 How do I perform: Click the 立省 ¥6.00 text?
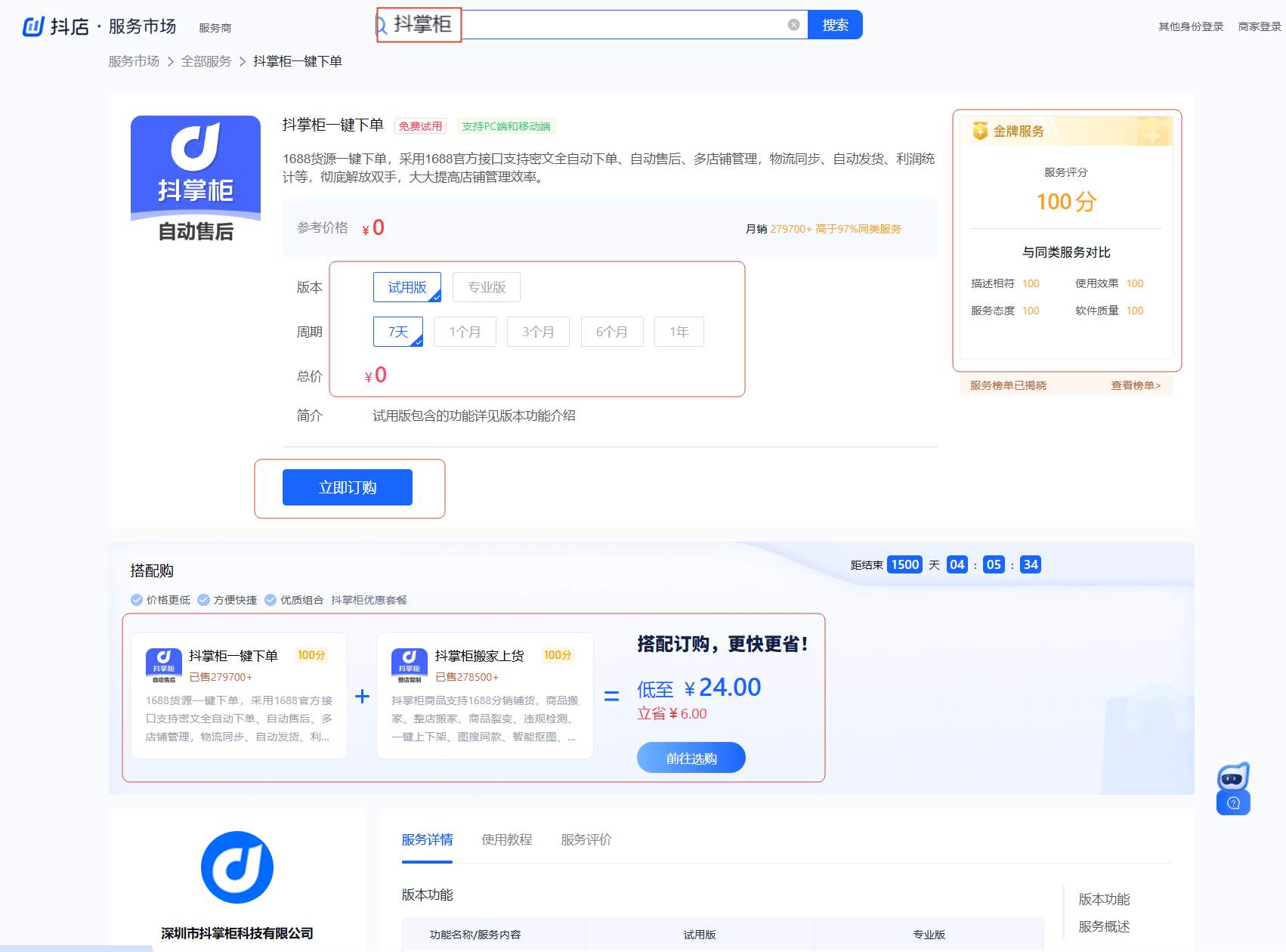(672, 713)
